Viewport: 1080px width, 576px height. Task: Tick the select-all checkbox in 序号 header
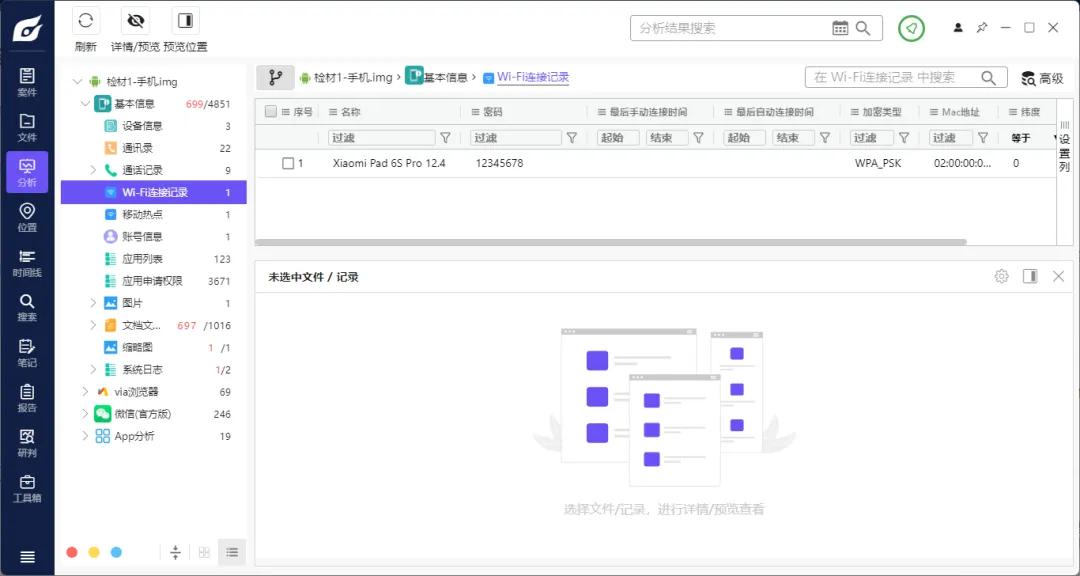click(x=271, y=112)
